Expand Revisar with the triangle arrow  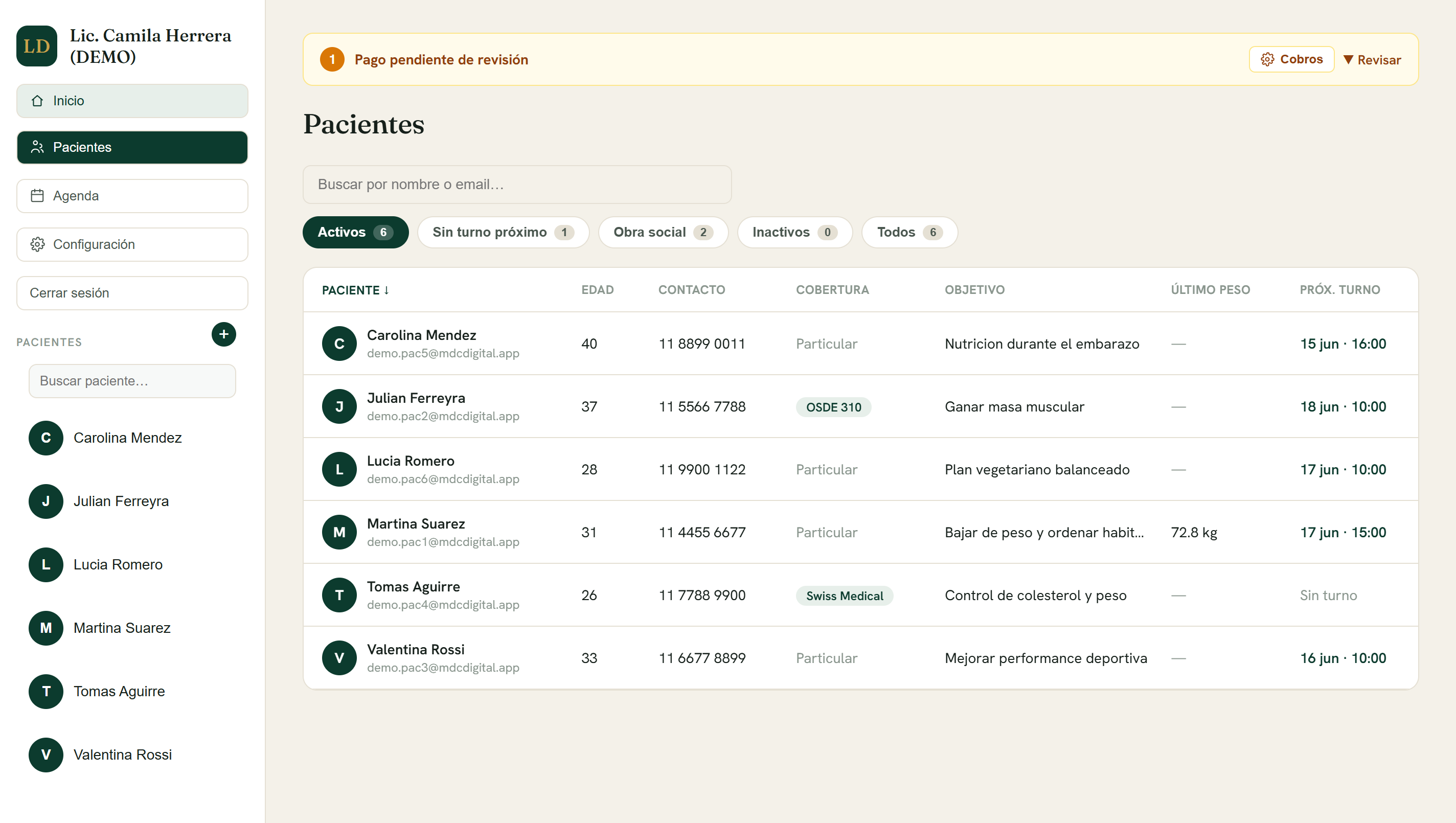pyautogui.click(x=1348, y=59)
